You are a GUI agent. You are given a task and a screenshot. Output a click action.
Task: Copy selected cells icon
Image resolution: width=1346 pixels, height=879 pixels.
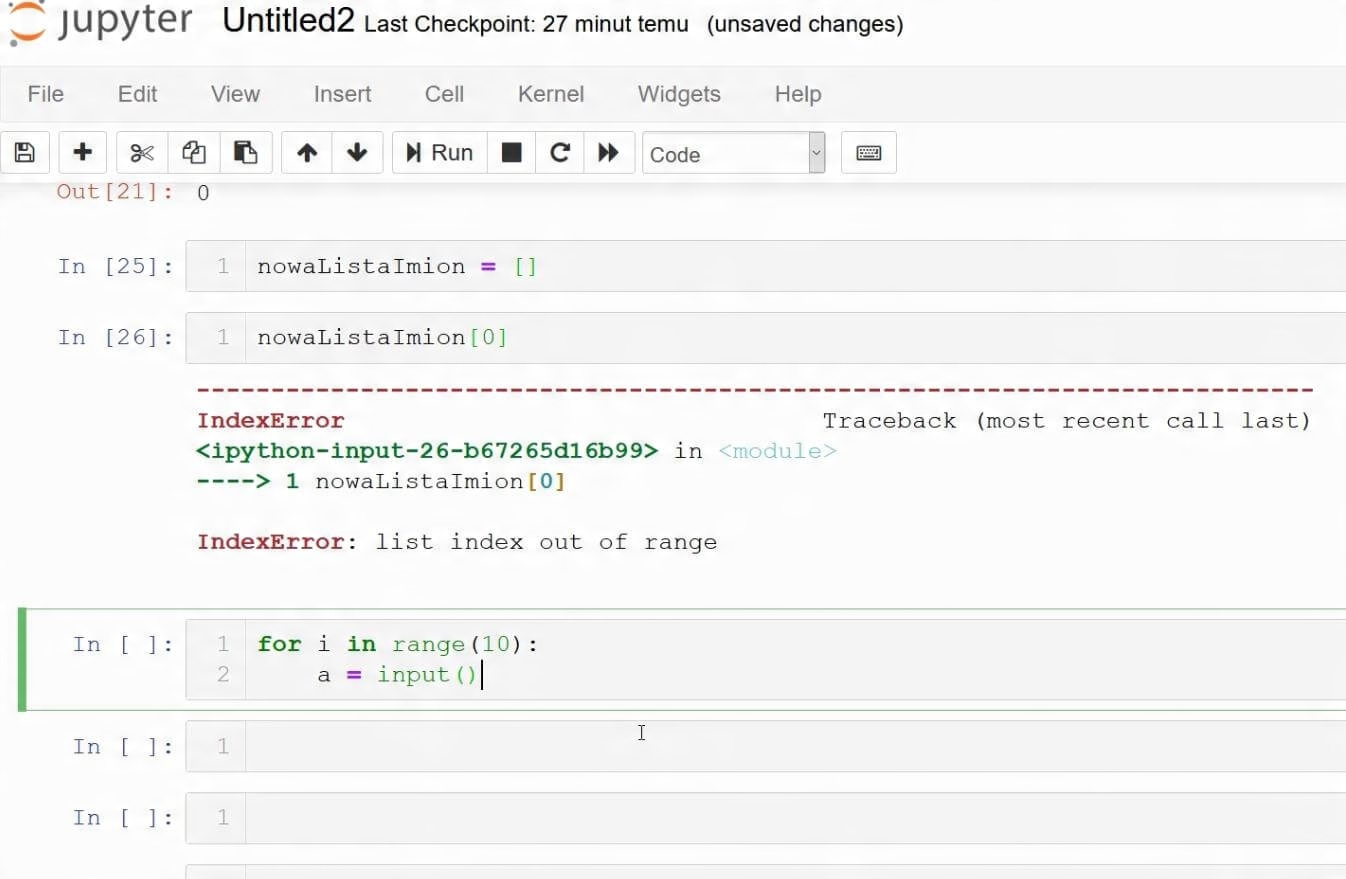point(194,153)
